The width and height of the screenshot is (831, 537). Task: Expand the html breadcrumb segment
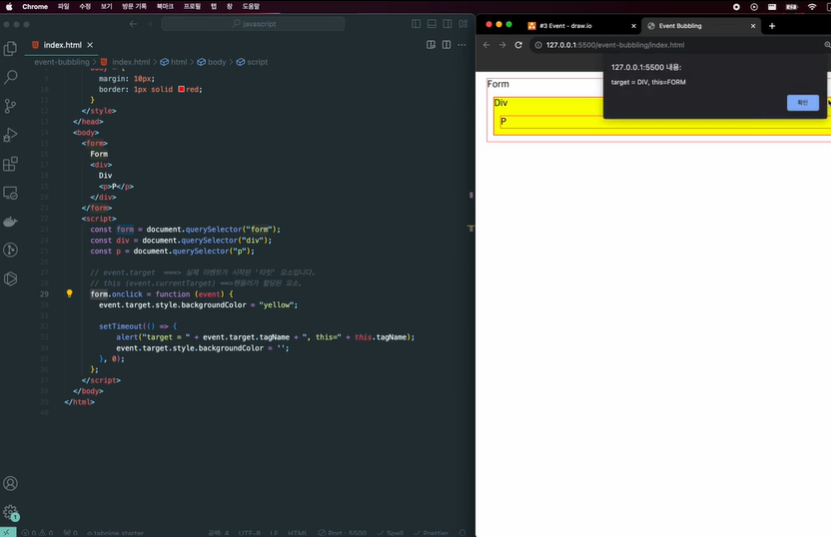point(174,62)
